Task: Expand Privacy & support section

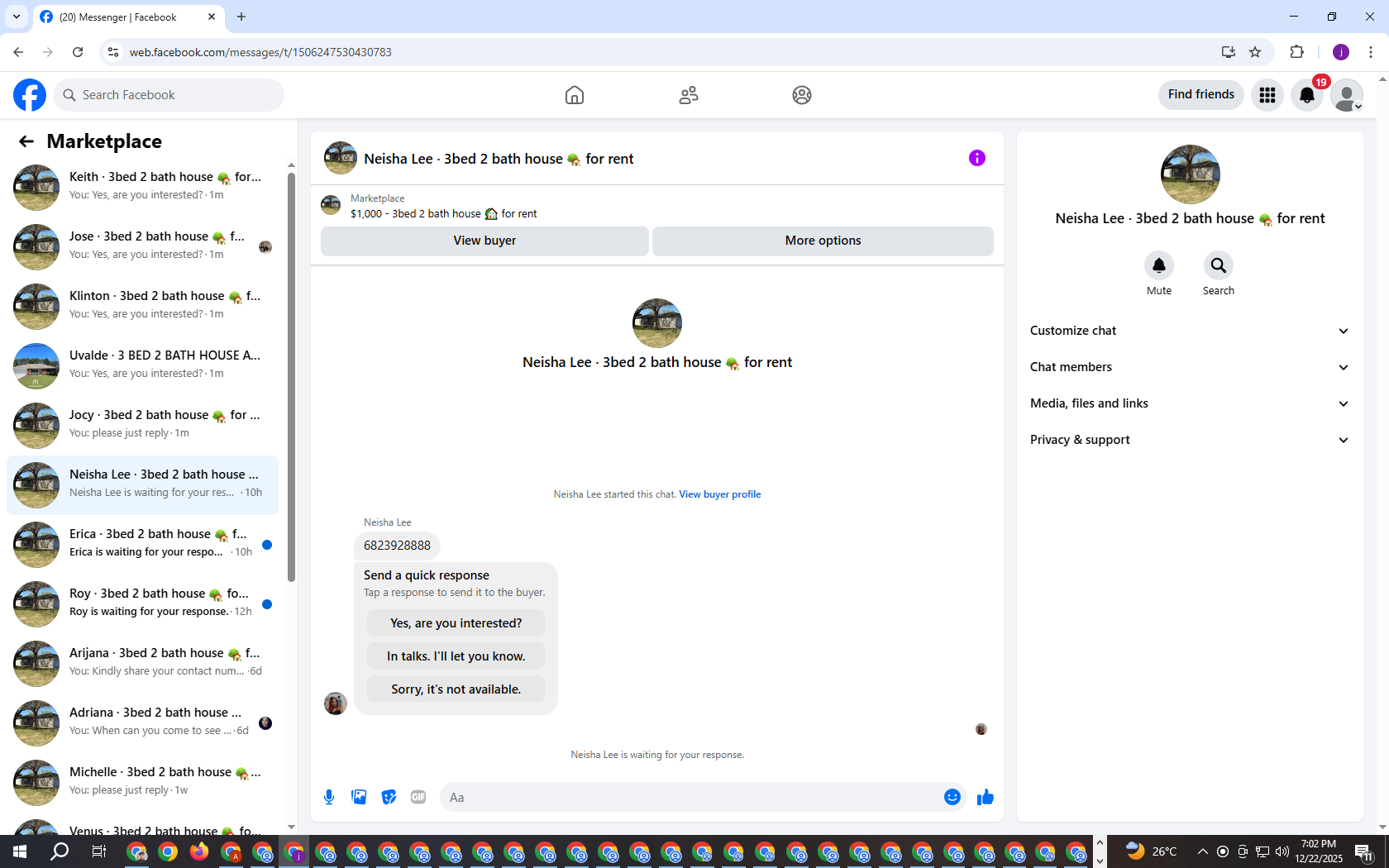Action: (x=1190, y=440)
